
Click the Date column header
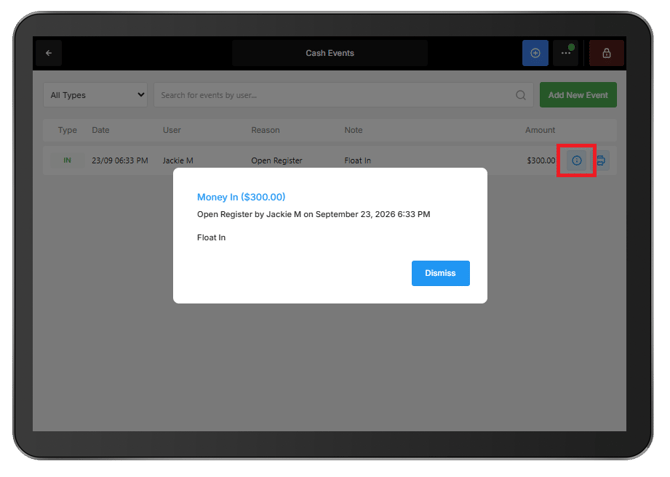[x=100, y=130]
